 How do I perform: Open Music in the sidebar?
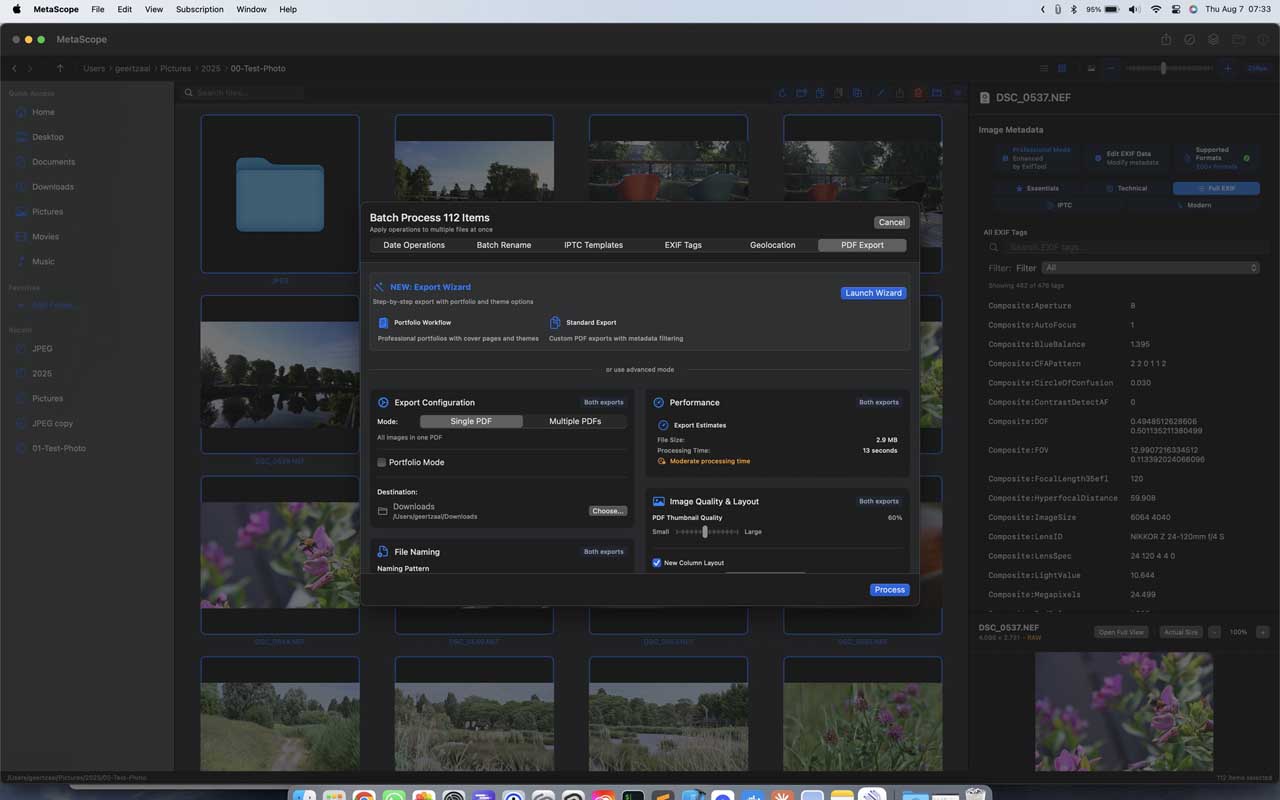click(43, 262)
